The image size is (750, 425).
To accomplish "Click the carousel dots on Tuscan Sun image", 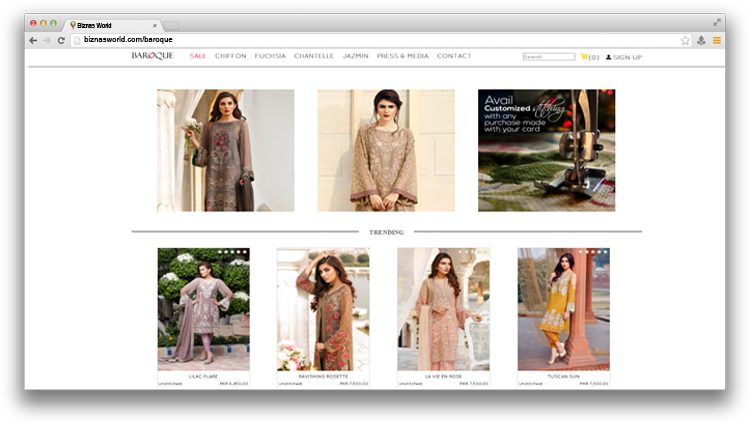I will pos(593,252).
